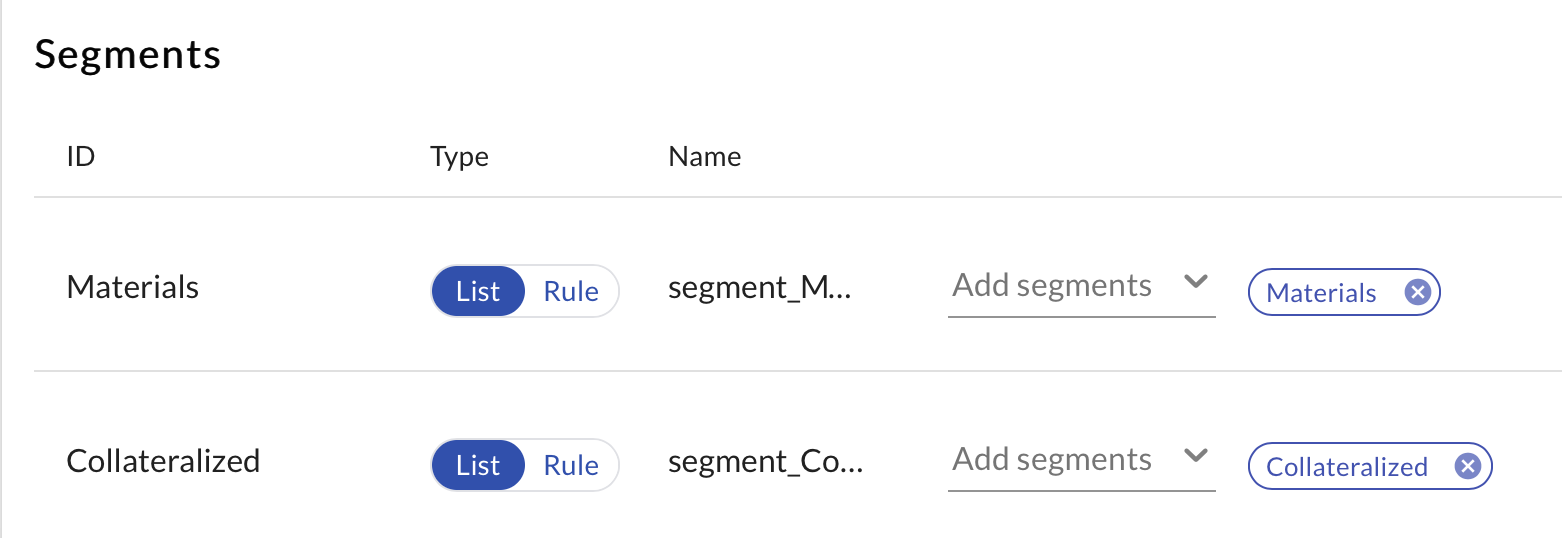The image size is (1562, 538).
Task: Focus the Add segments field in Collateralized row
Action: [1052, 460]
